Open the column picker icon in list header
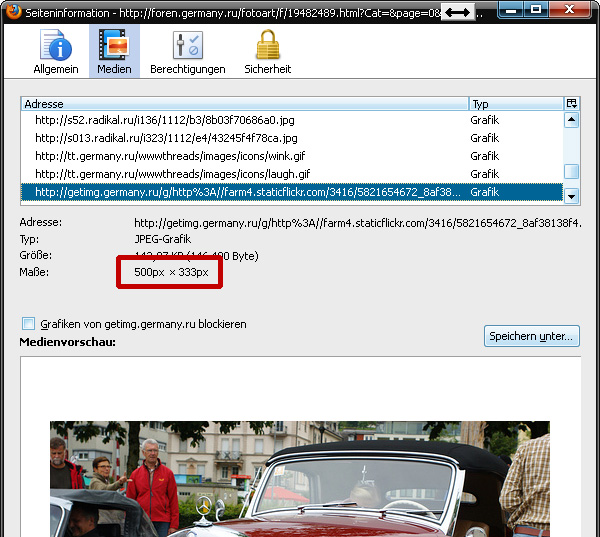Viewport: 600px width, 537px height. [x=571, y=103]
